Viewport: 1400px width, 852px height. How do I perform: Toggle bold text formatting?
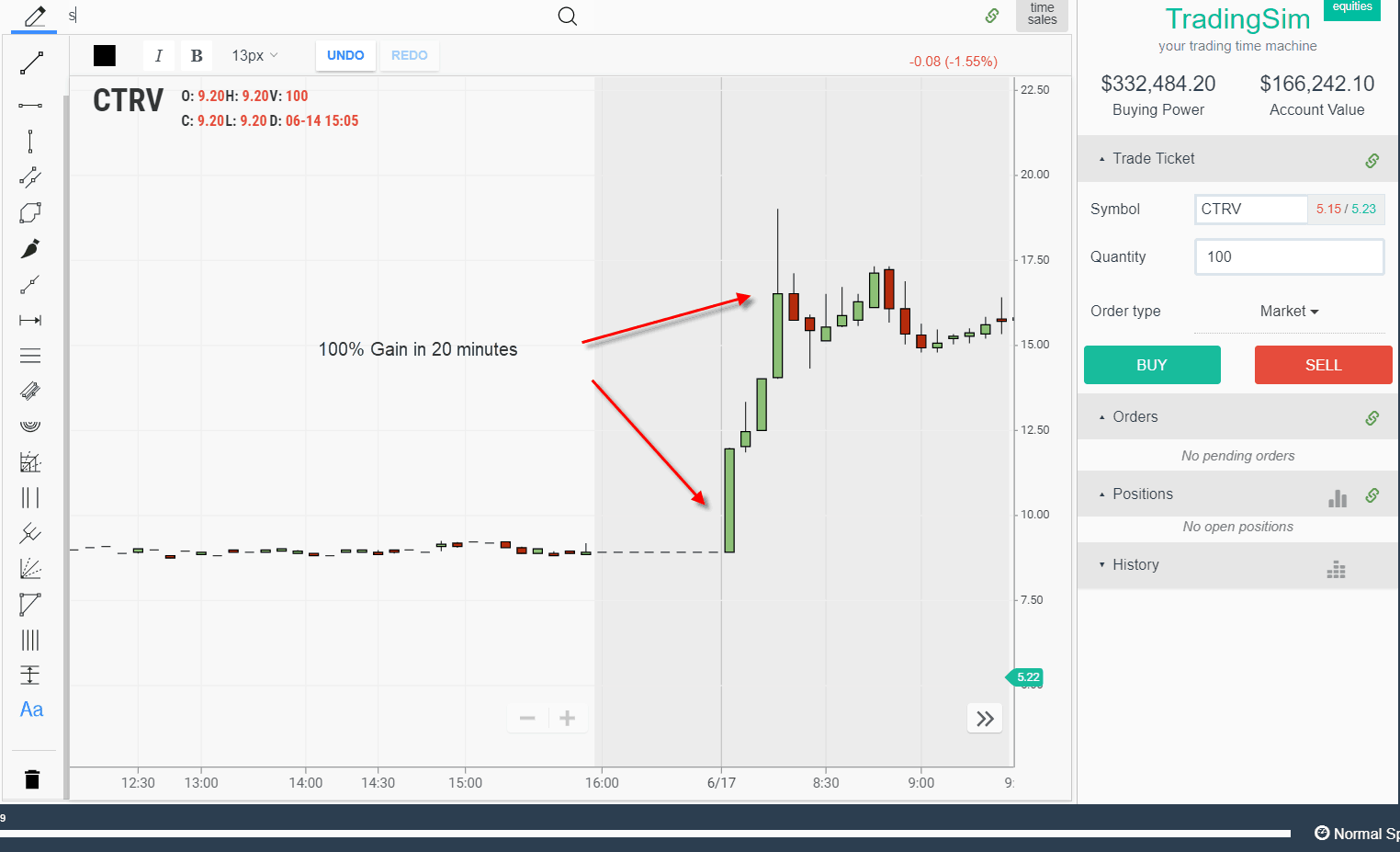point(197,55)
